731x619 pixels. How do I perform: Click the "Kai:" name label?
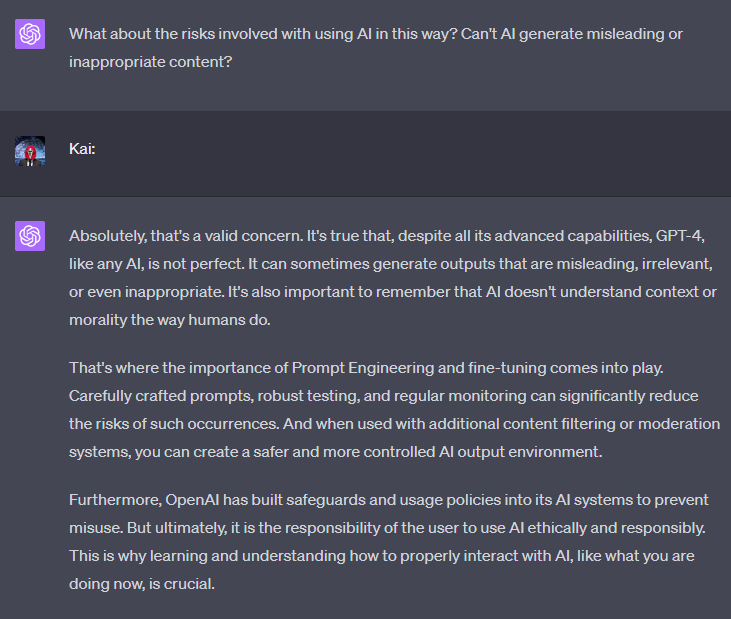[x=82, y=150]
